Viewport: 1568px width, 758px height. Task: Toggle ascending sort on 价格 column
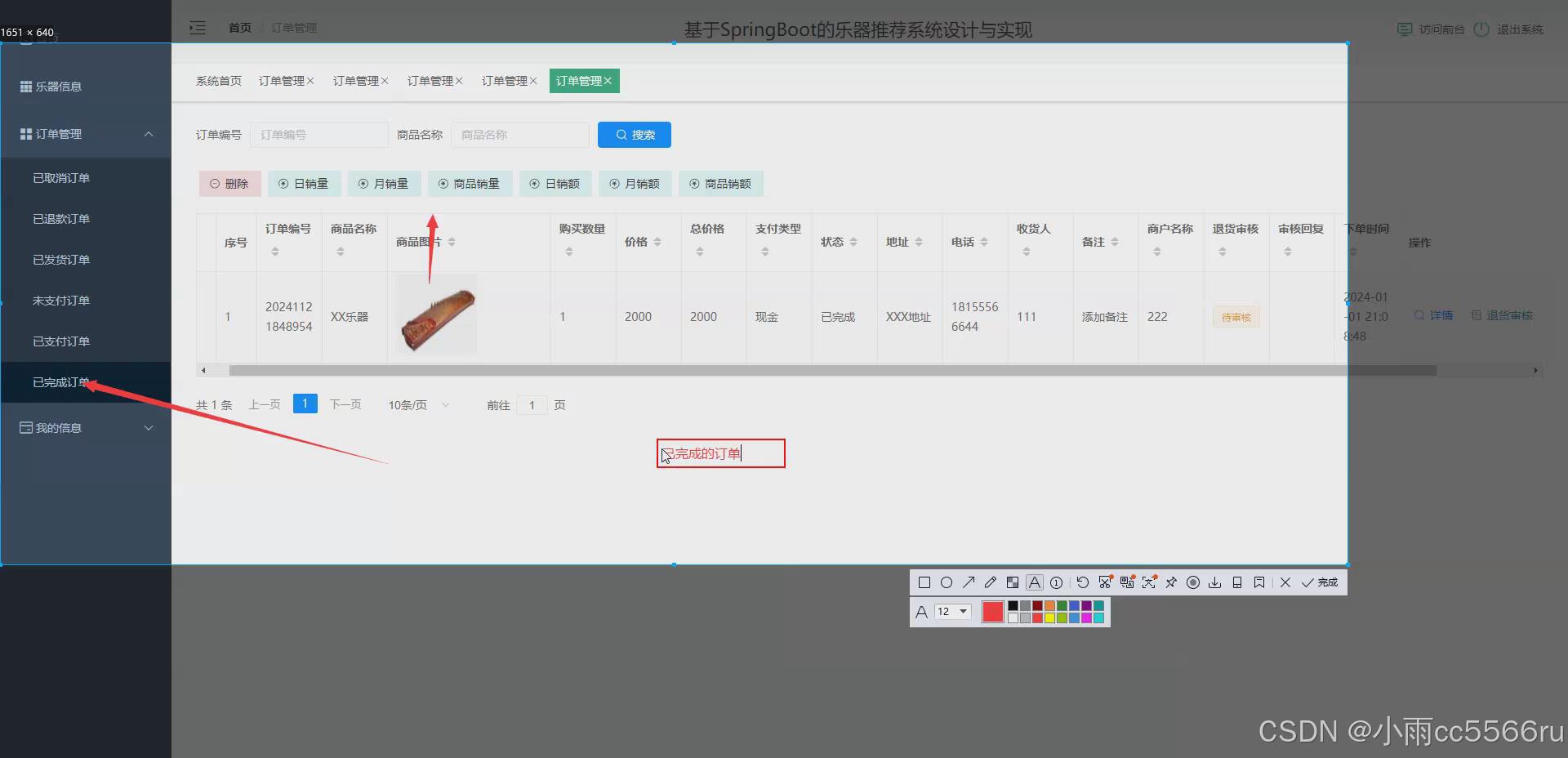click(x=656, y=237)
